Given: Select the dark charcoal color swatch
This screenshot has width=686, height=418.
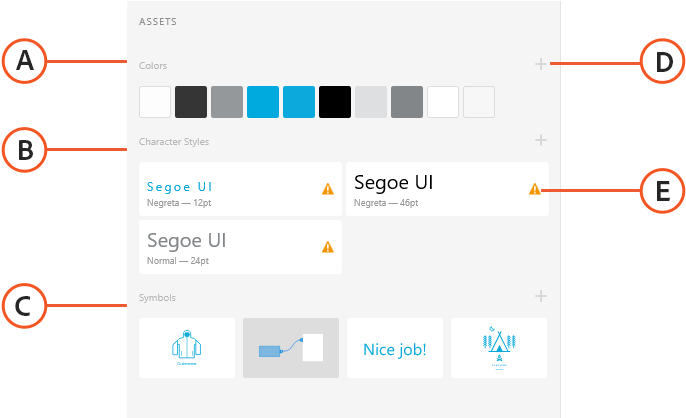Looking at the screenshot, I should 191,102.
